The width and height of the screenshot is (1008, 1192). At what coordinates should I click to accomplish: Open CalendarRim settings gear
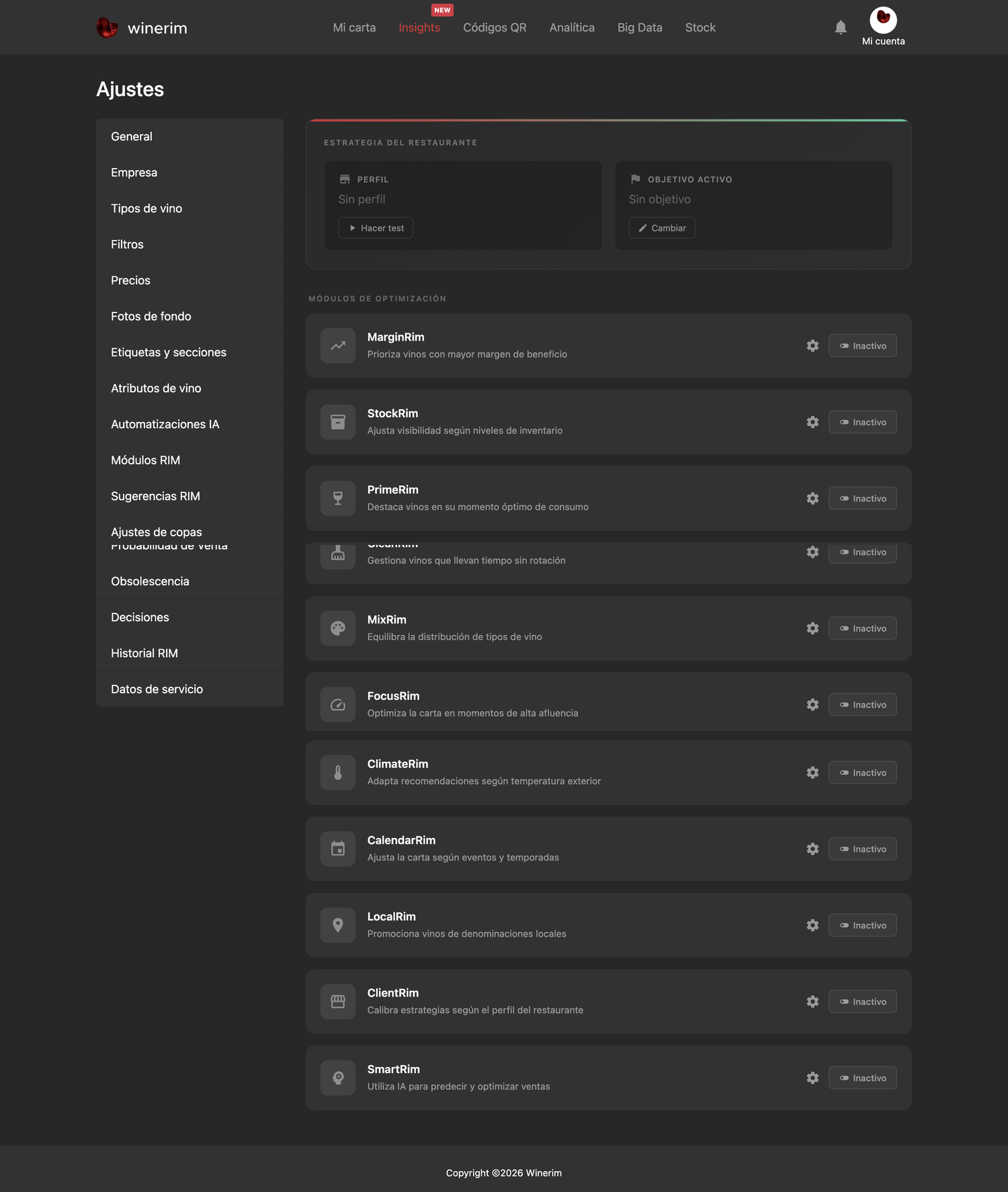[x=812, y=849]
